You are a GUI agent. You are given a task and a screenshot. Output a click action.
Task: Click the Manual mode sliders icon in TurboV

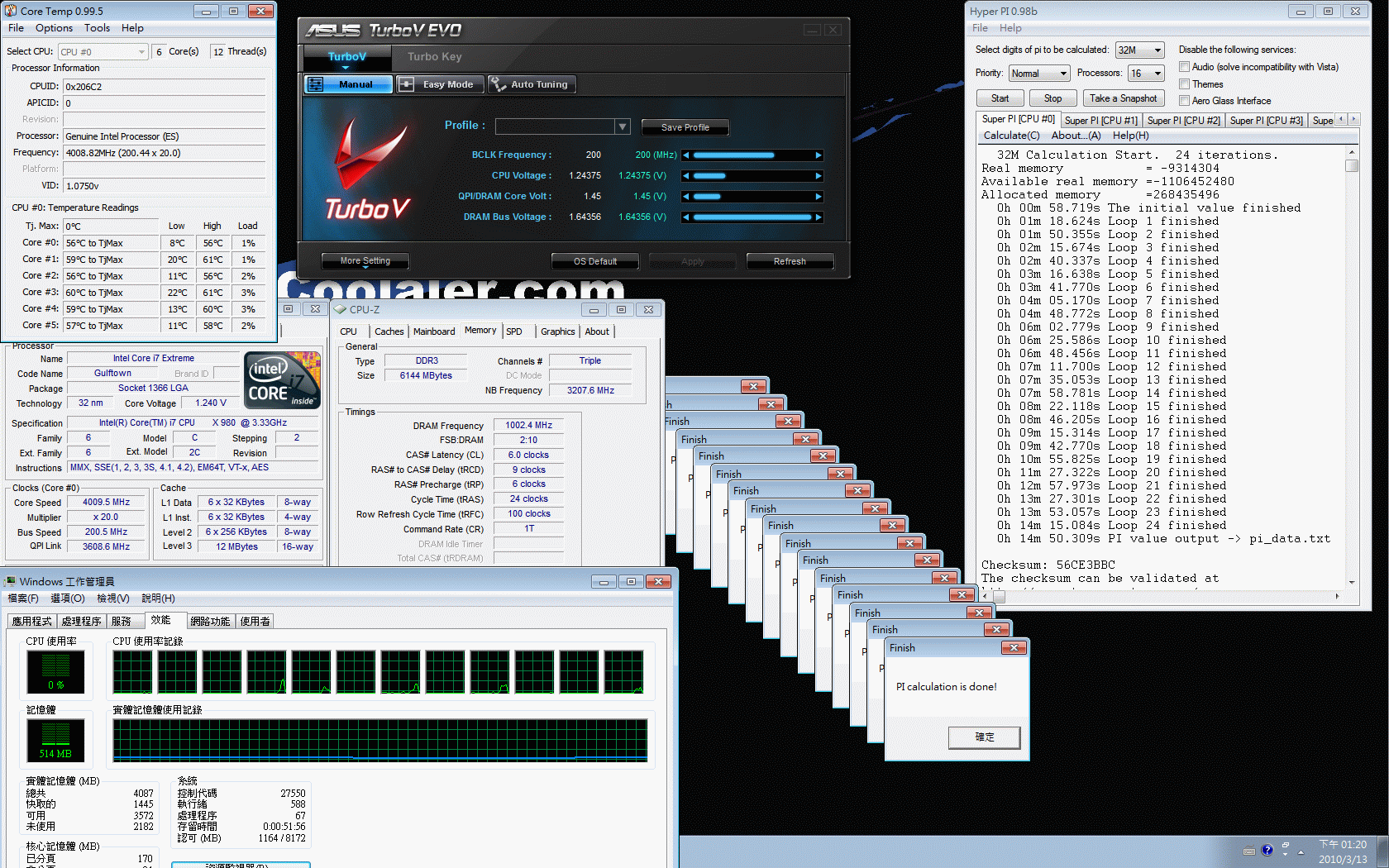[315, 84]
